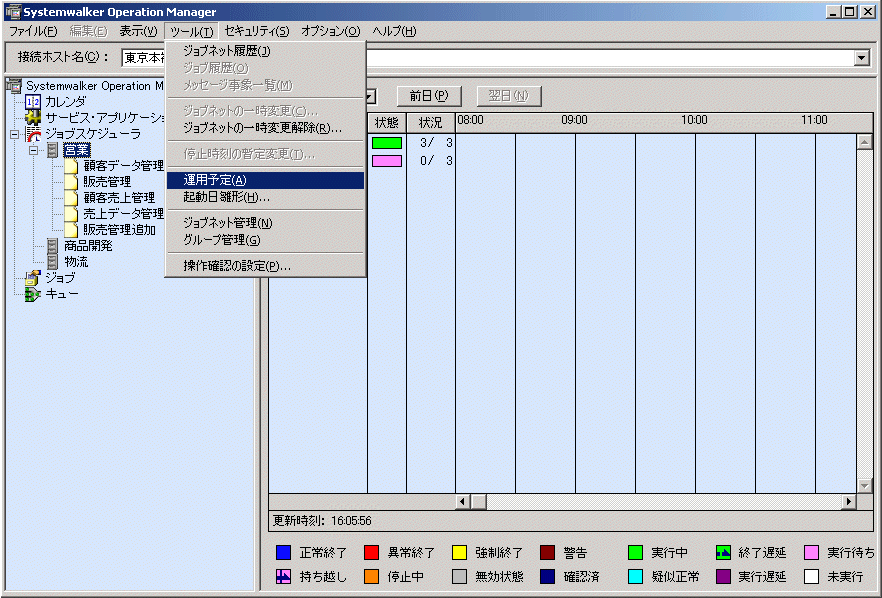Click the 営業 group icon
The image size is (882, 598).
coord(52,150)
